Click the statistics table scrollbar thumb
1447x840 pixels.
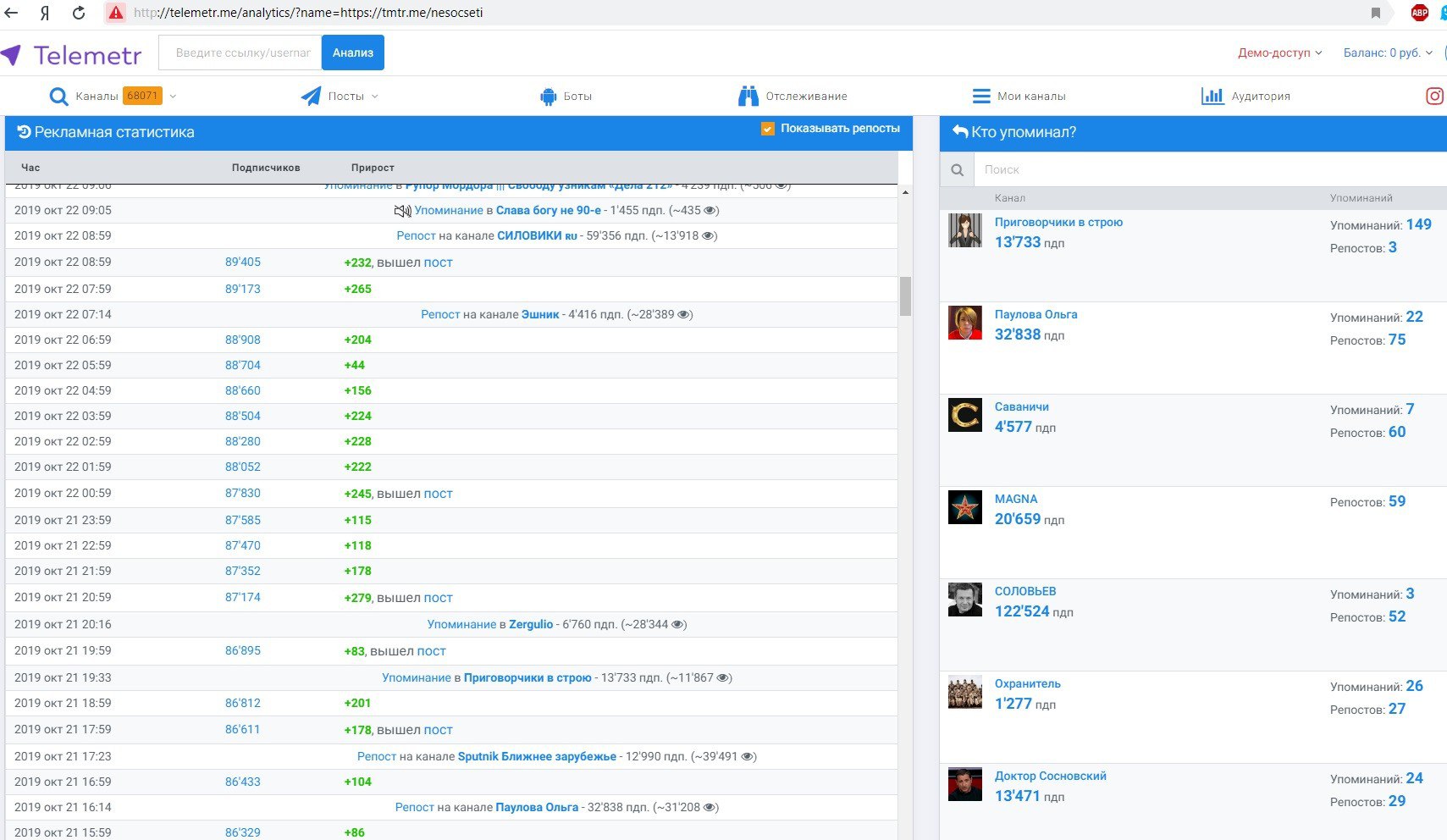pos(905,296)
